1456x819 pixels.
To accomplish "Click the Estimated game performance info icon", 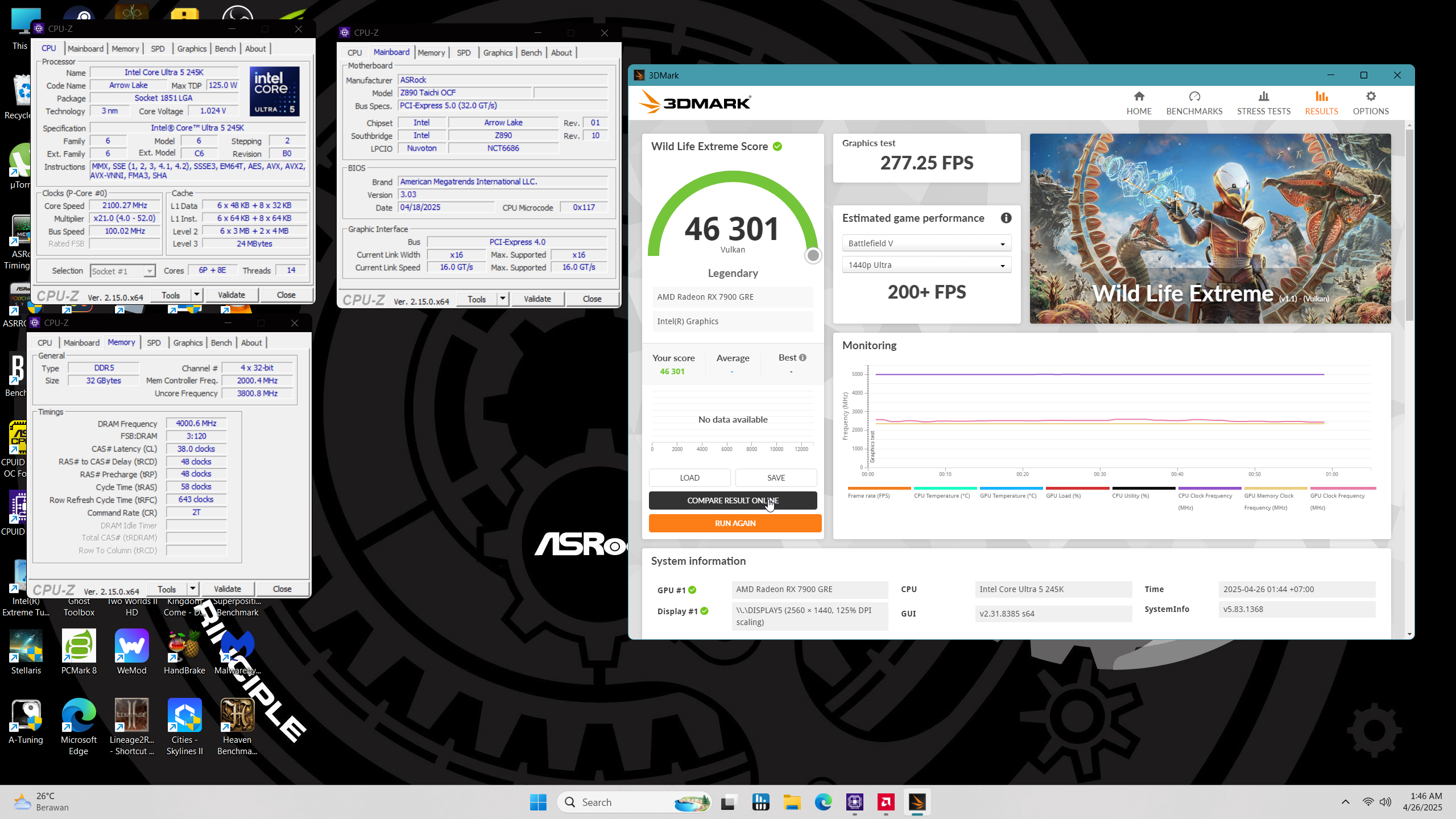I will pyautogui.click(x=1006, y=218).
